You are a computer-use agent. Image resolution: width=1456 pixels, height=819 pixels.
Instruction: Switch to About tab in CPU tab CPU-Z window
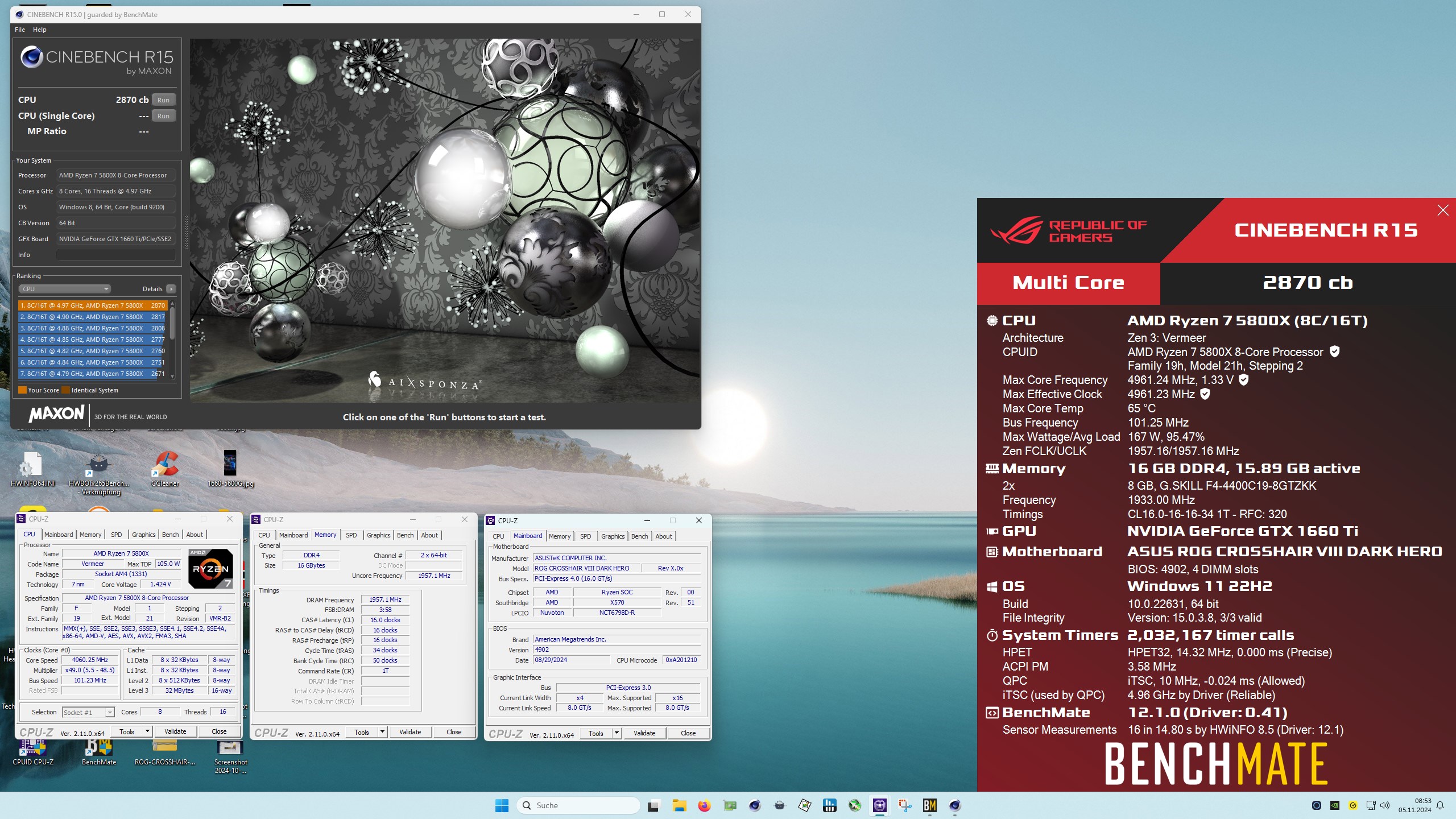click(195, 535)
